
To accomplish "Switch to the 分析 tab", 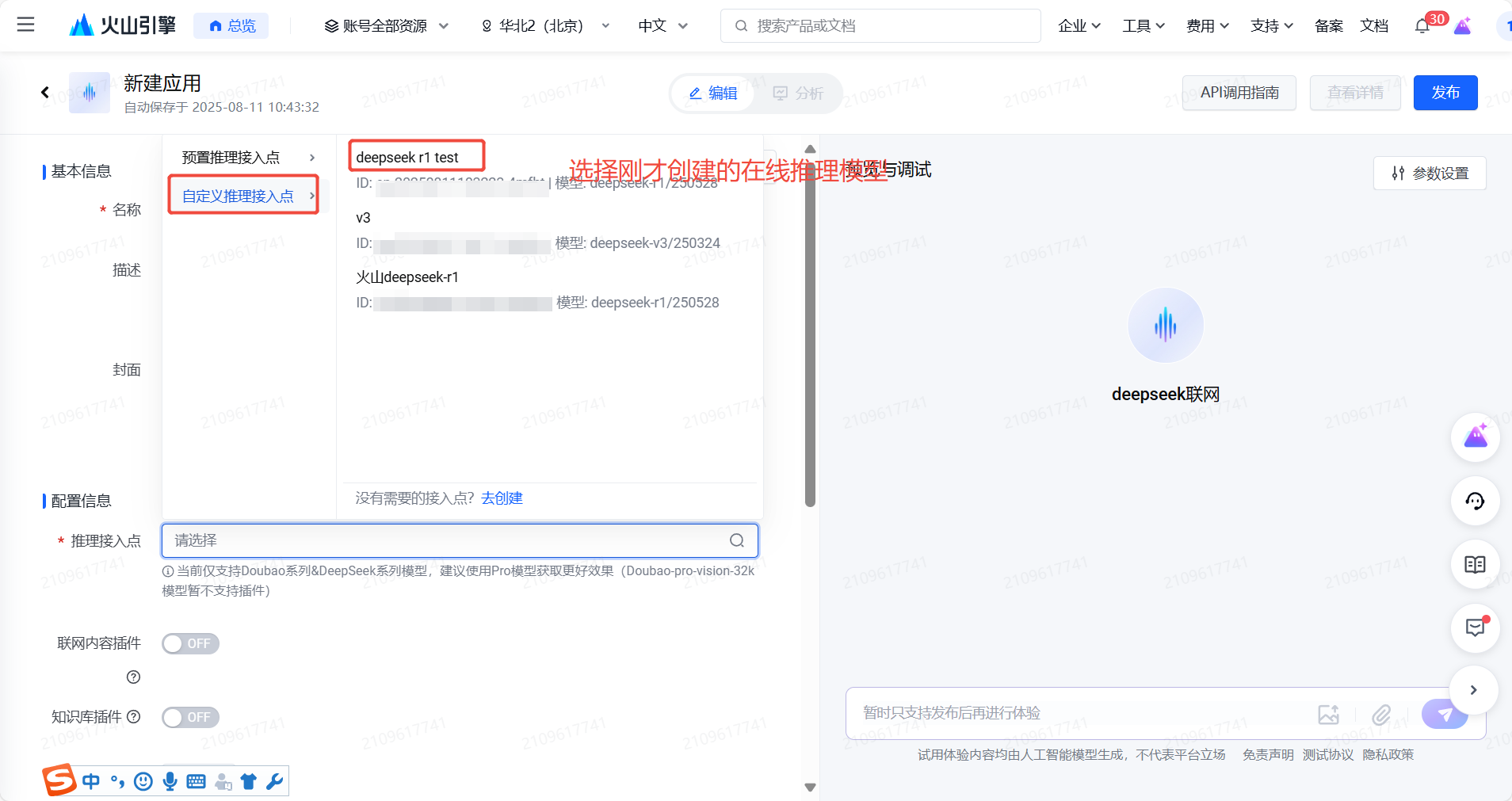I will 798,93.
